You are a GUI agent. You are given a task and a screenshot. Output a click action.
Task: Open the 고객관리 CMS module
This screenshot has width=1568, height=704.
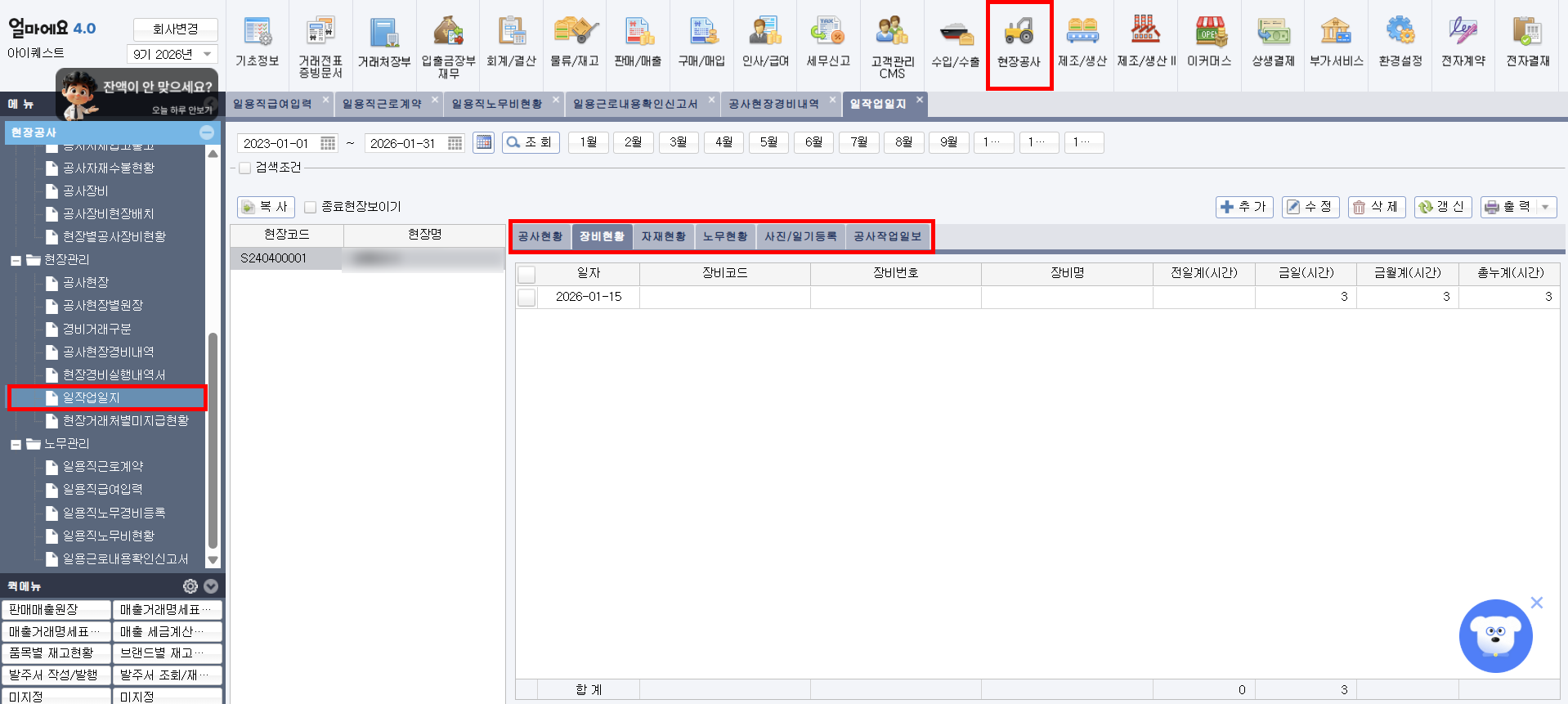[892, 46]
